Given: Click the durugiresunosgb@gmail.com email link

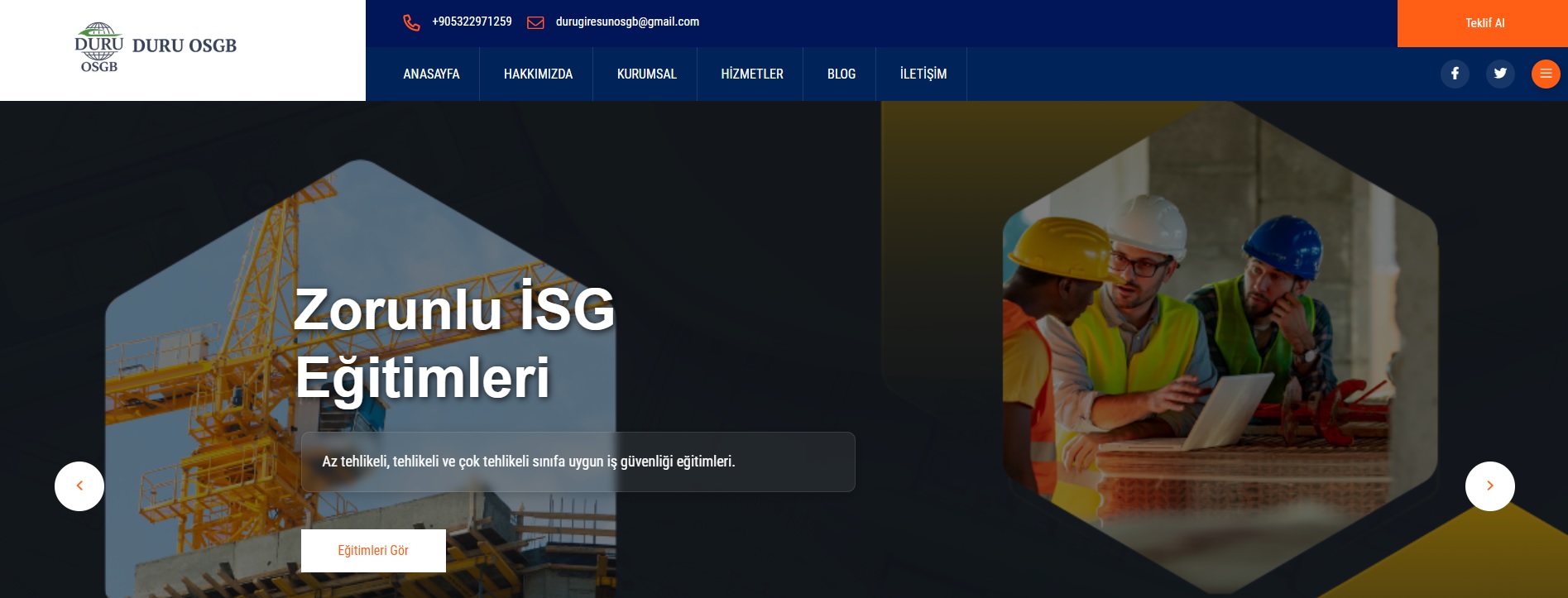Looking at the screenshot, I should point(627,22).
